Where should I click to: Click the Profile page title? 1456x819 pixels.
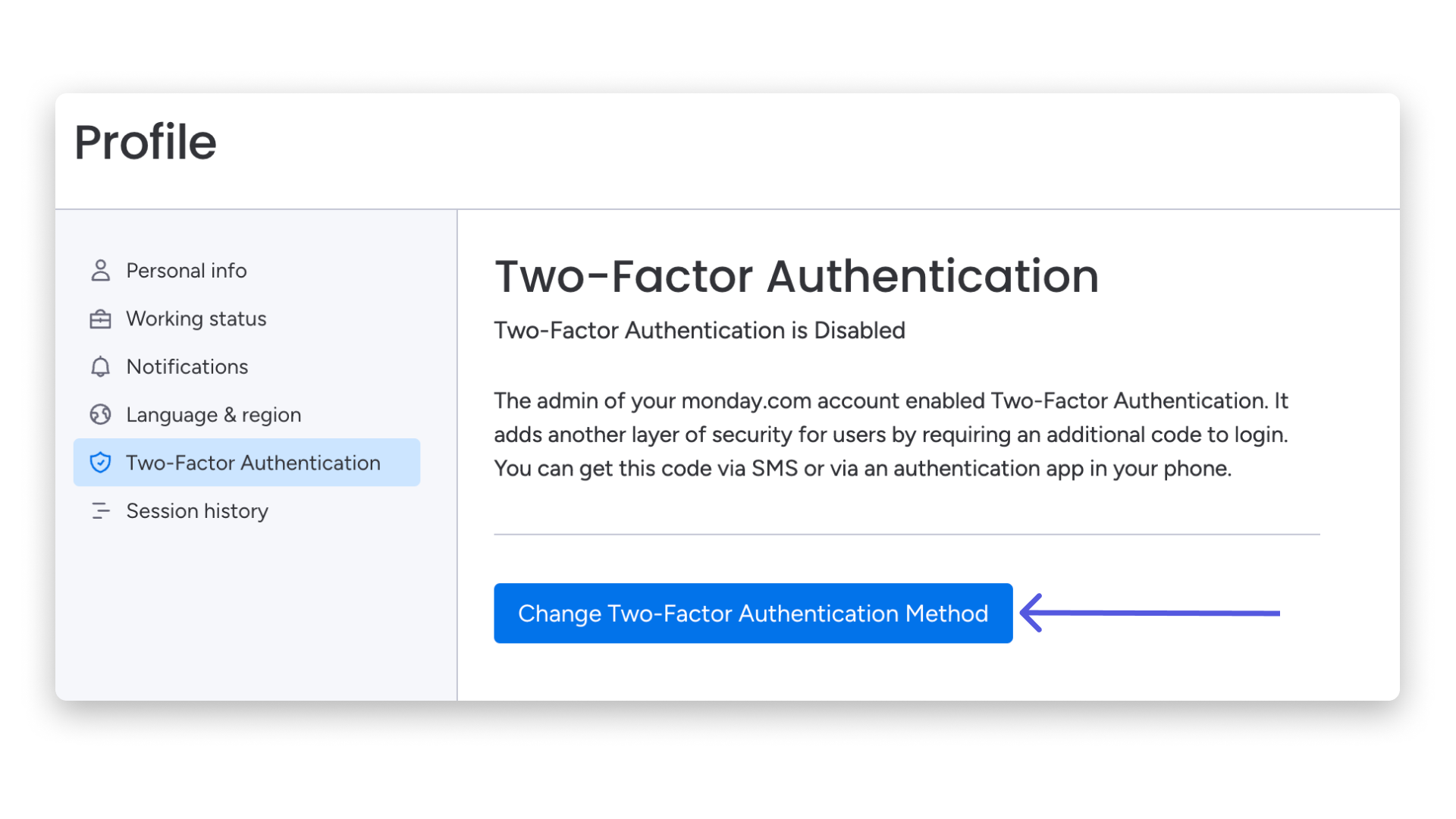tap(146, 143)
